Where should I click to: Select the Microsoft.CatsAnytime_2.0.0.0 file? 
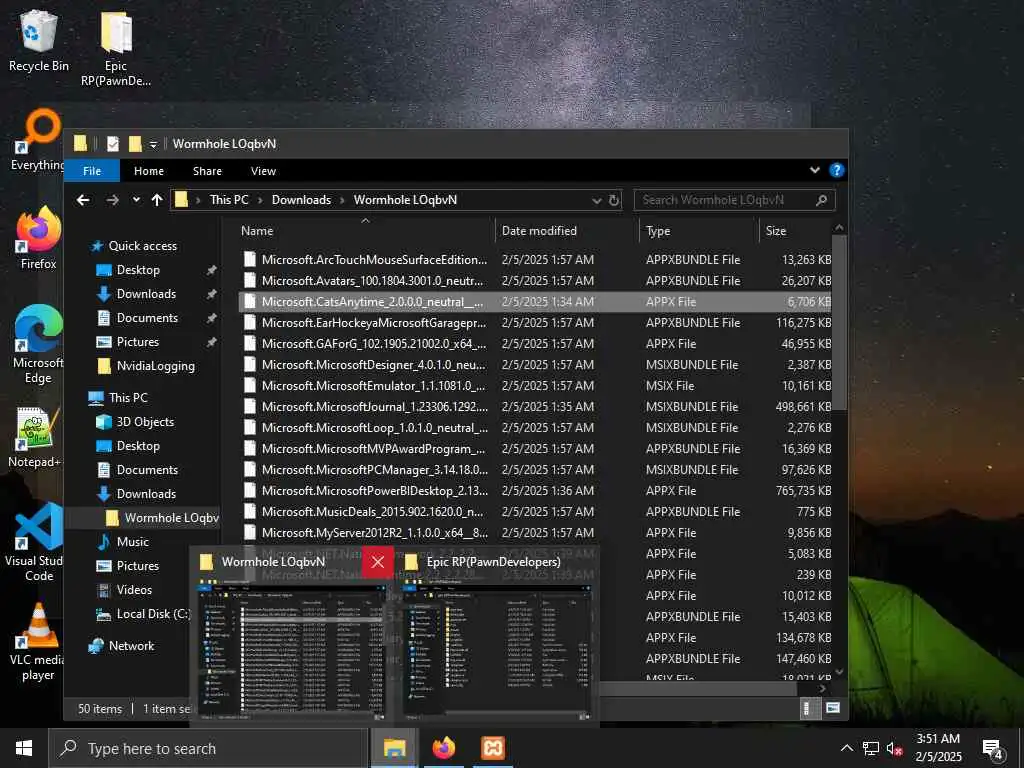(536, 302)
